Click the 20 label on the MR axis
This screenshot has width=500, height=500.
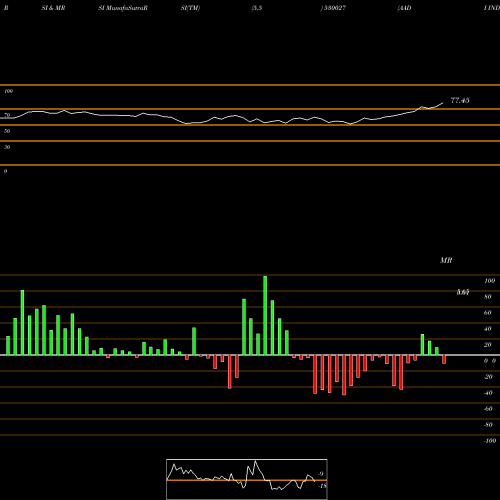[488, 345]
